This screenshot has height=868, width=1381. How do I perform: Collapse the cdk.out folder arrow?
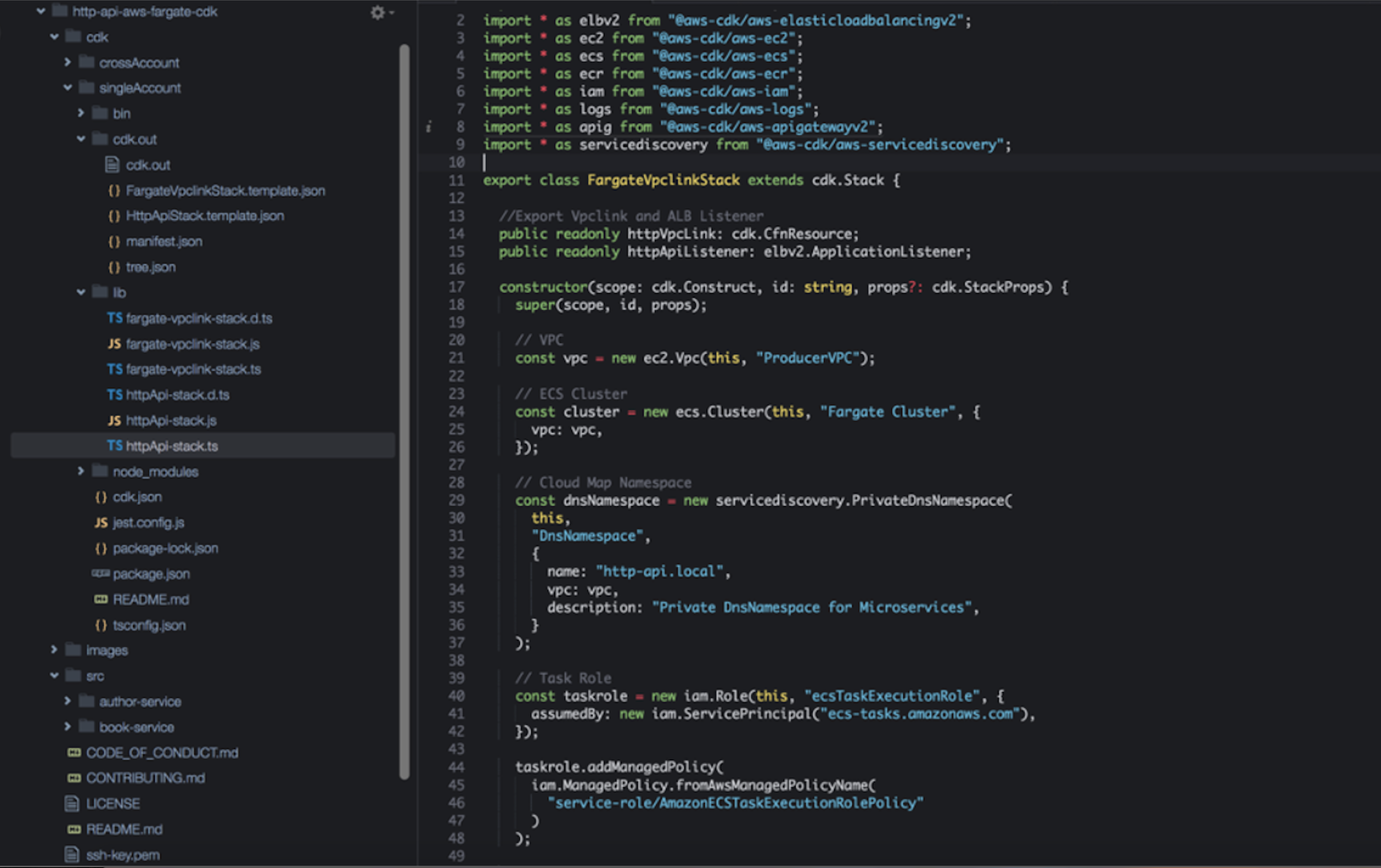[x=81, y=139]
